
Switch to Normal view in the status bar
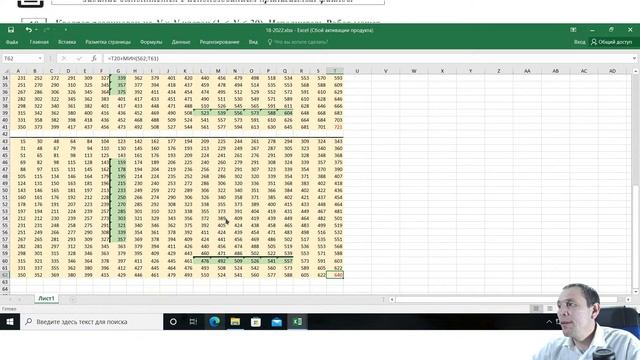point(536,309)
